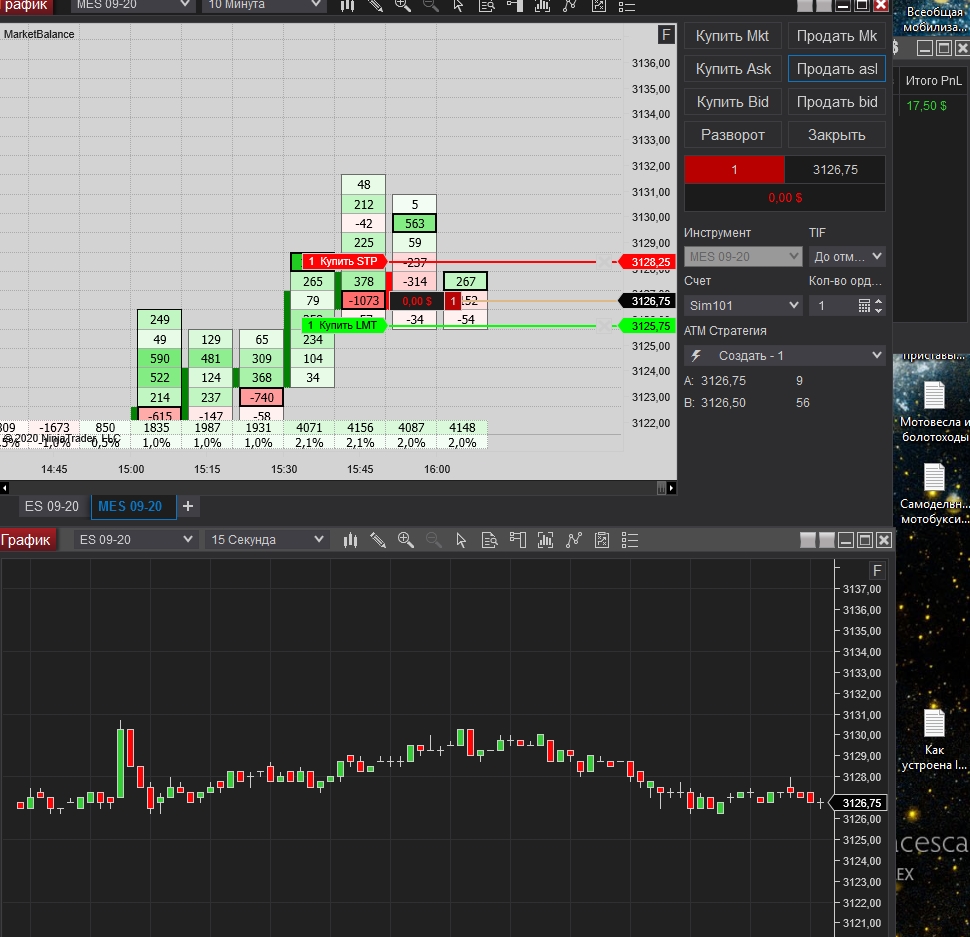Click the average price 3126,75 in Chart Trader
970x937 pixels.
pos(835,169)
